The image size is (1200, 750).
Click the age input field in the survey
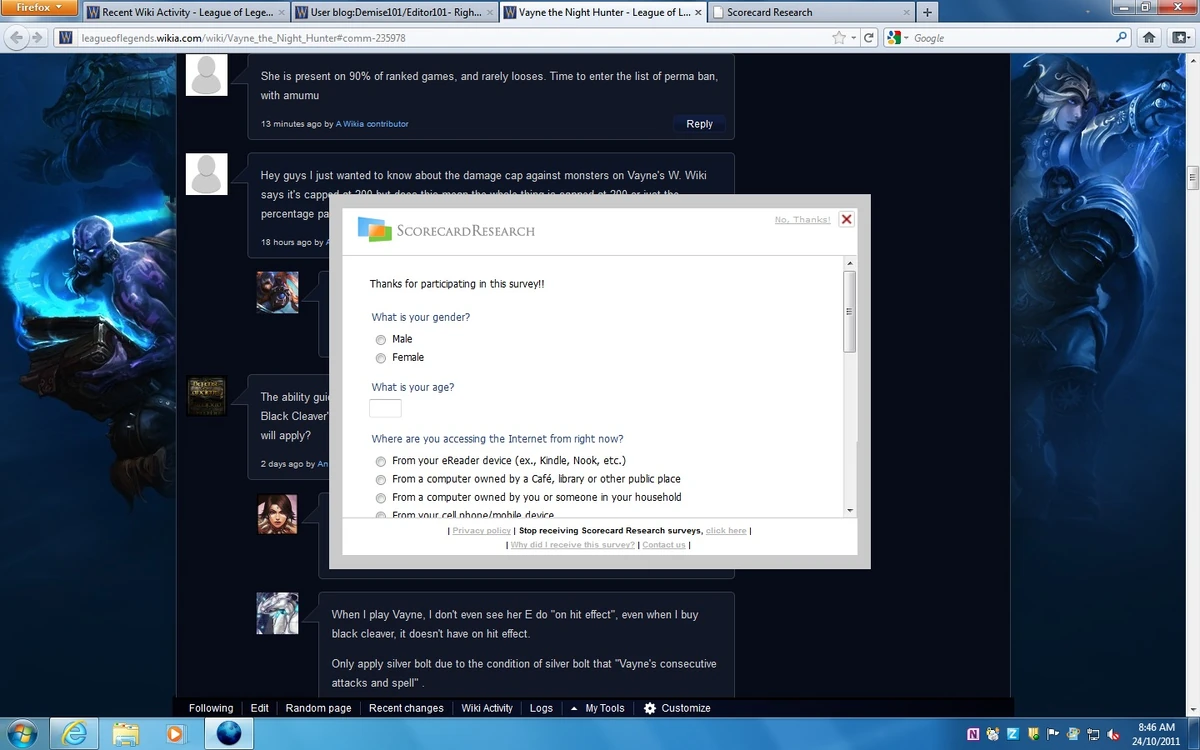click(x=385, y=408)
